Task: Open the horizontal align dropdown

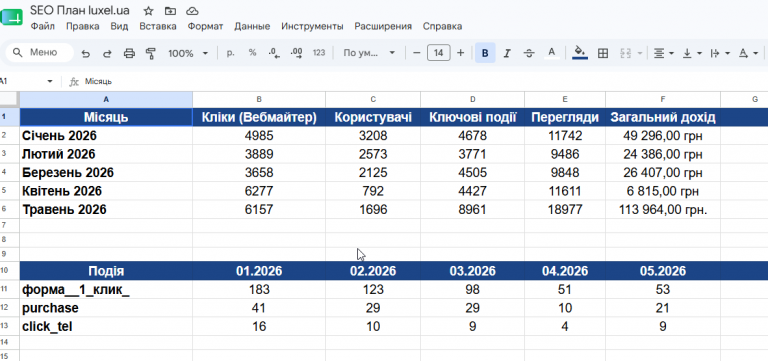Action: click(664, 53)
